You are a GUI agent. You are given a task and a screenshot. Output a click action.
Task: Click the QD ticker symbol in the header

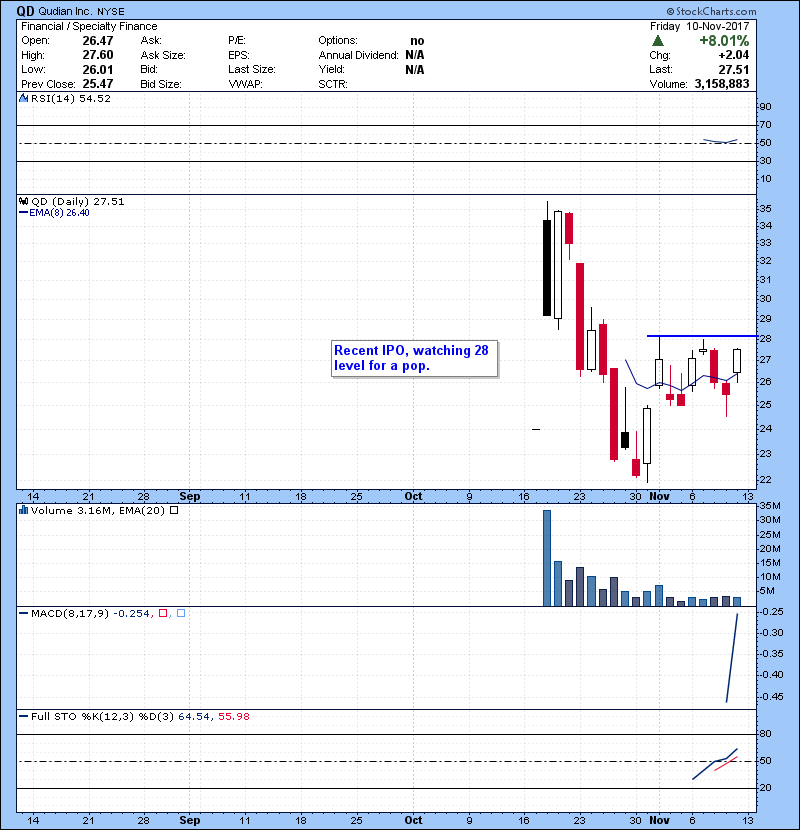pyautogui.click(x=25, y=11)
